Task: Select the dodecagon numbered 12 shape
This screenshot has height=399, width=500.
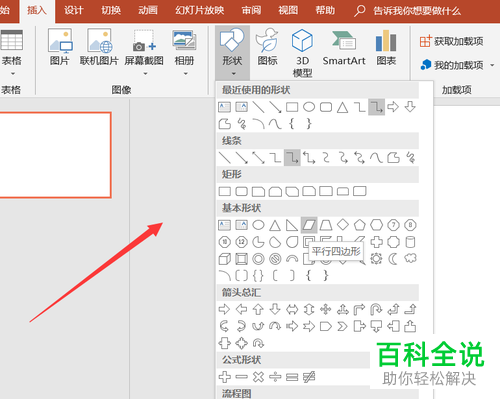Action: [x=241, y=242]
